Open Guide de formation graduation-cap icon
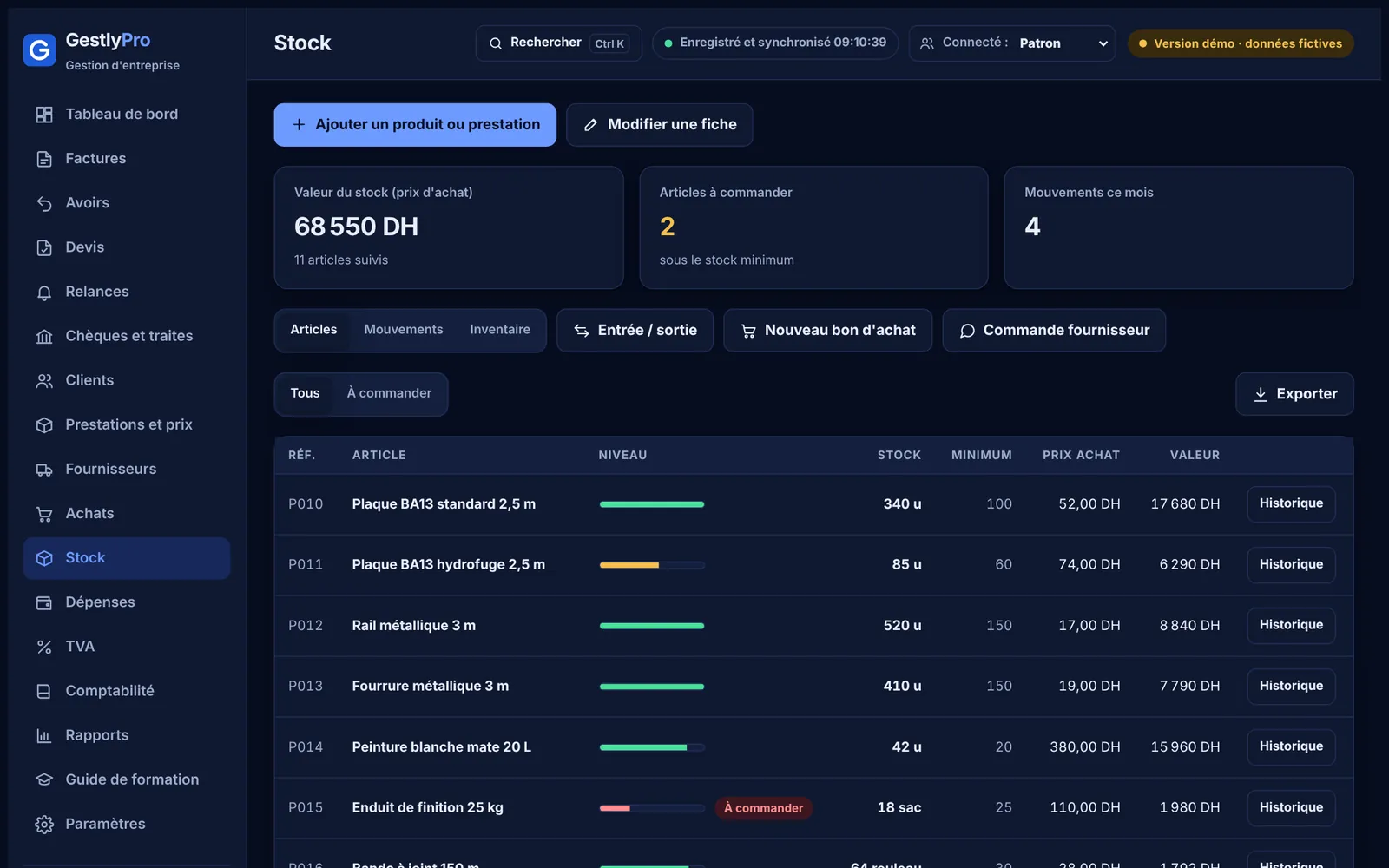The height and width of the screenshot is (868, 1389). [x=44, y=780]
